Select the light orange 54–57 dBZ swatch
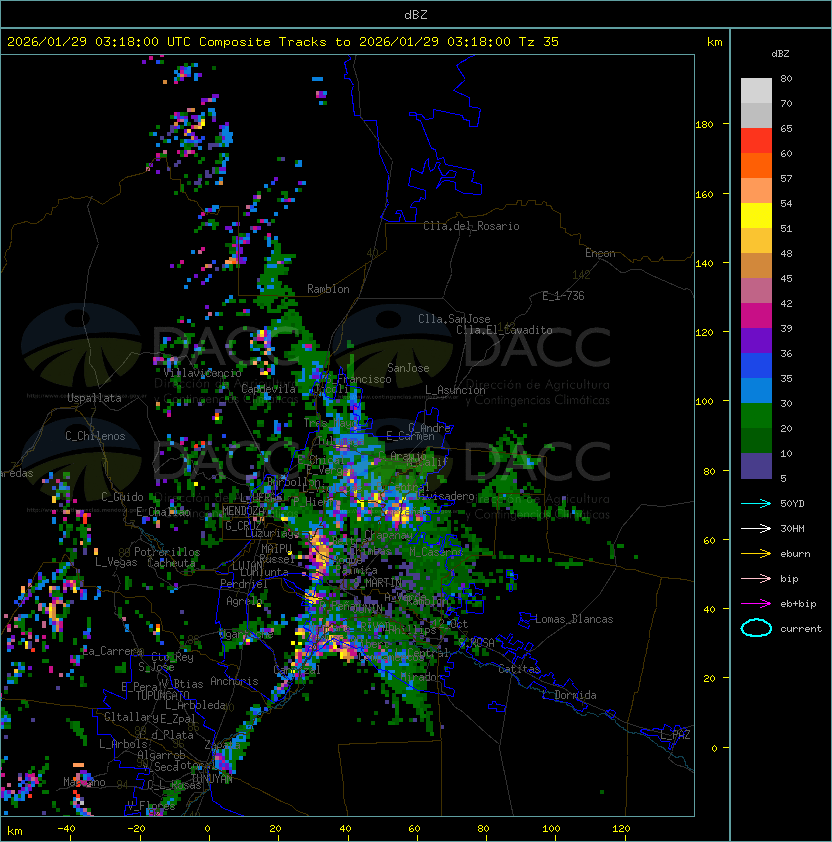 pos(756,191)
